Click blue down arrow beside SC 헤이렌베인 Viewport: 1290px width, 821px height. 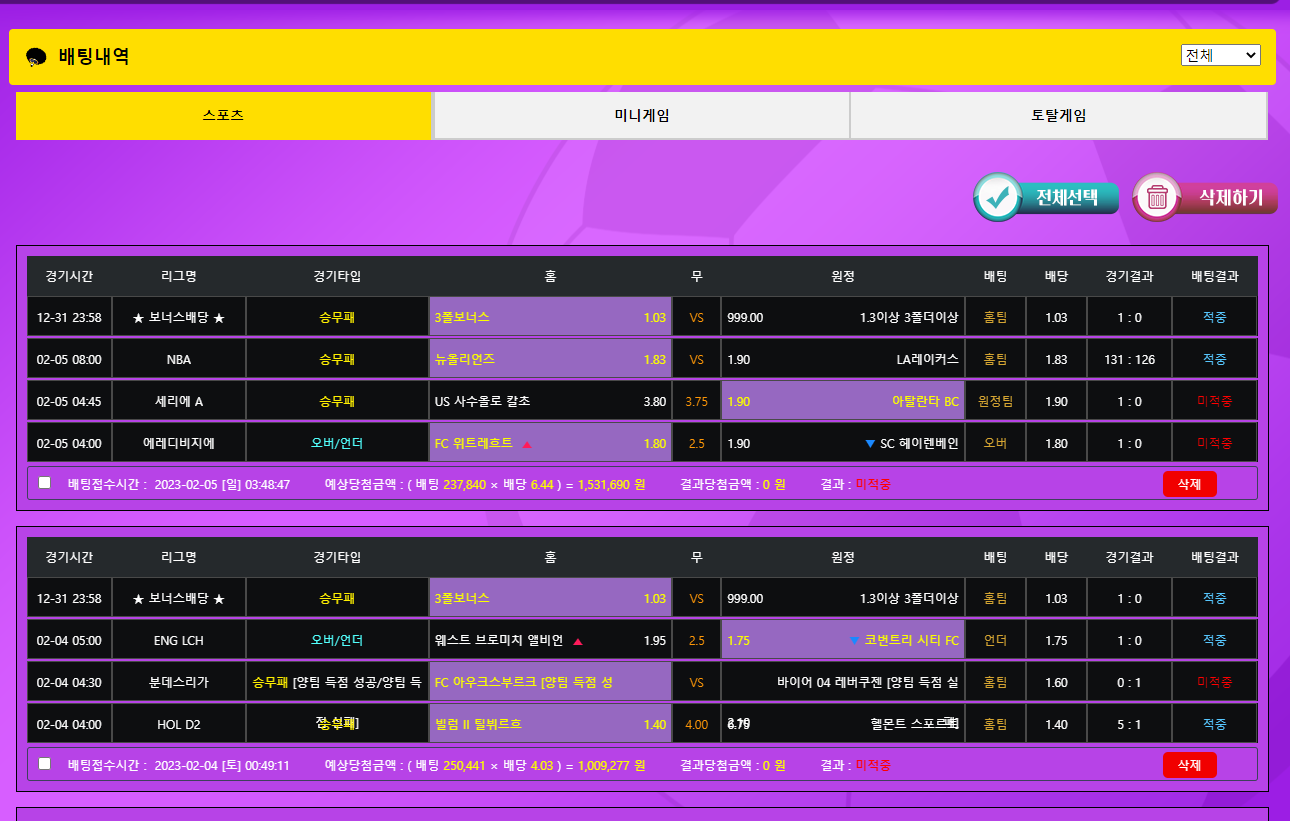pyautogui.click(x=869, y=444)
